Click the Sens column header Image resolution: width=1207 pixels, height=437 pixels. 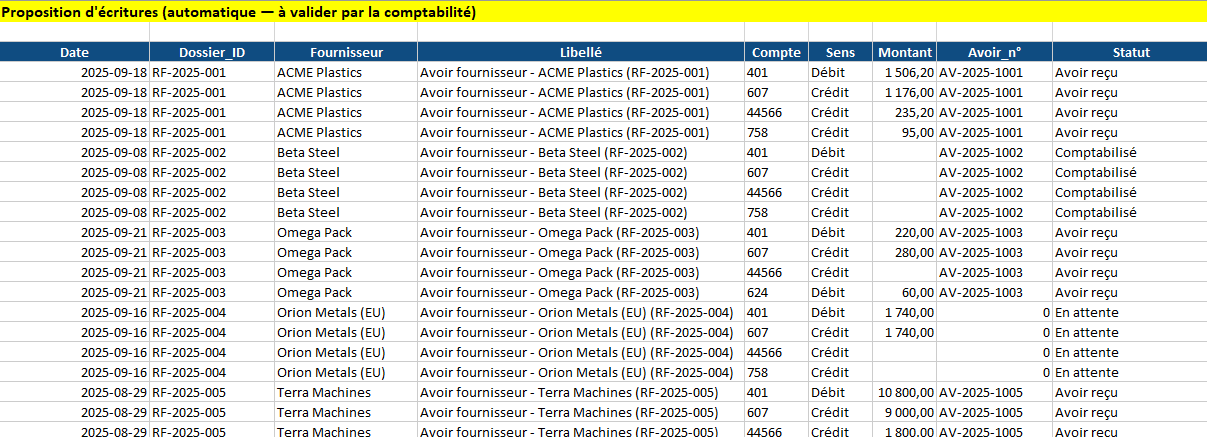pyautogui.click(x=839, y=52)
